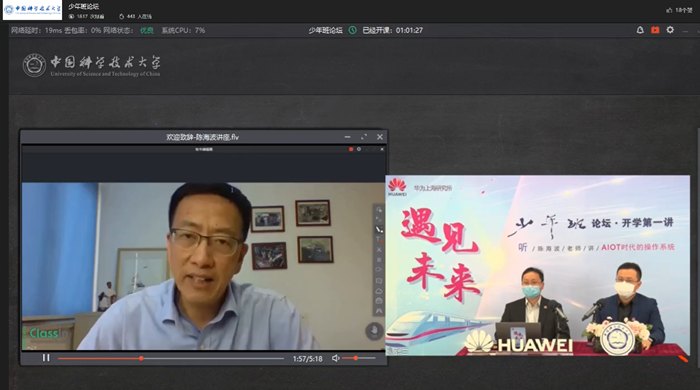Click the USTC logo at top left
The height and width of the screenshot is (390, 700).
click(32, 10)
